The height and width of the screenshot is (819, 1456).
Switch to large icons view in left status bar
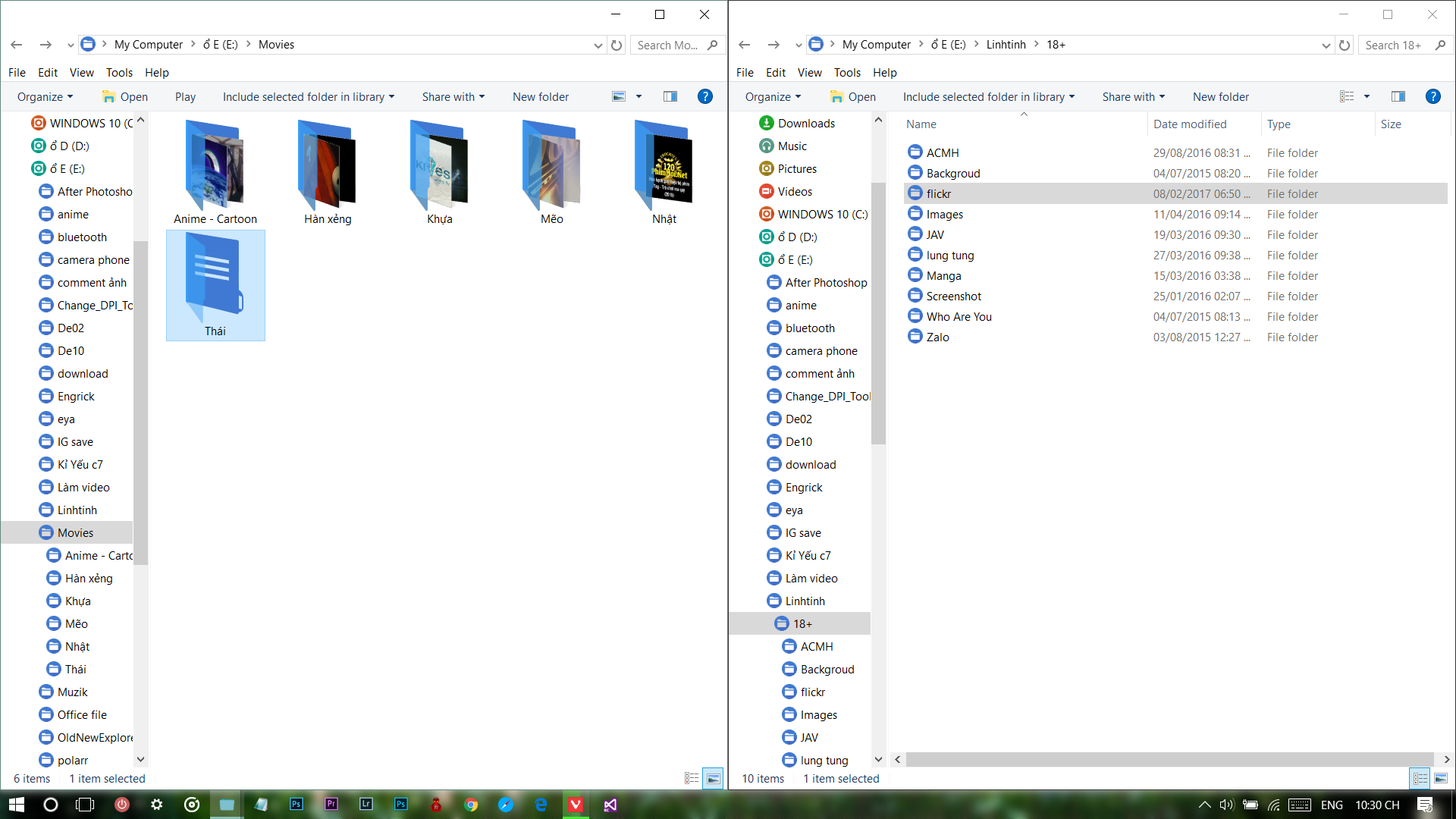point(713,778)
